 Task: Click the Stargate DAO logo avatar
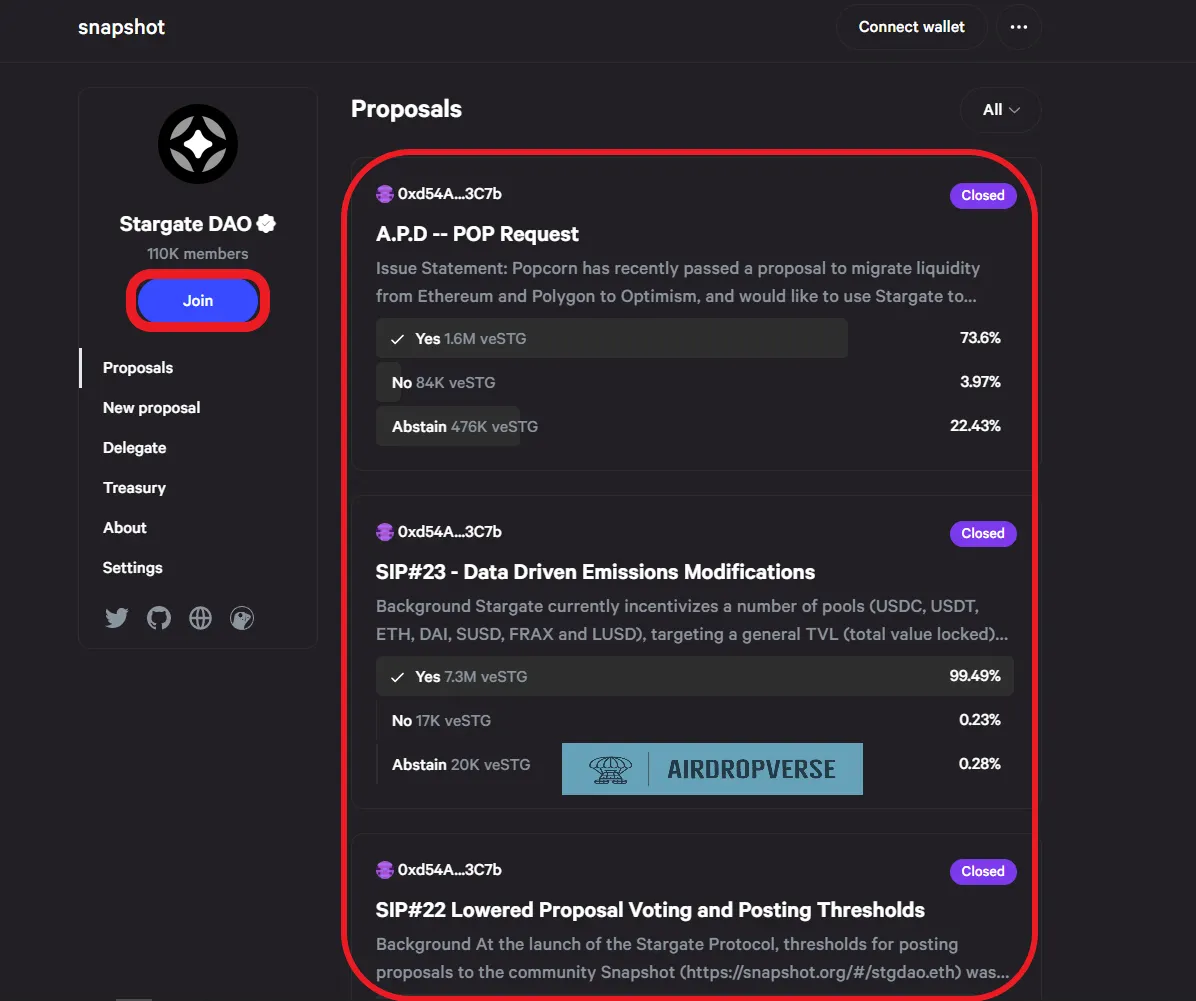pyautogui.click(x=198, y=144)
